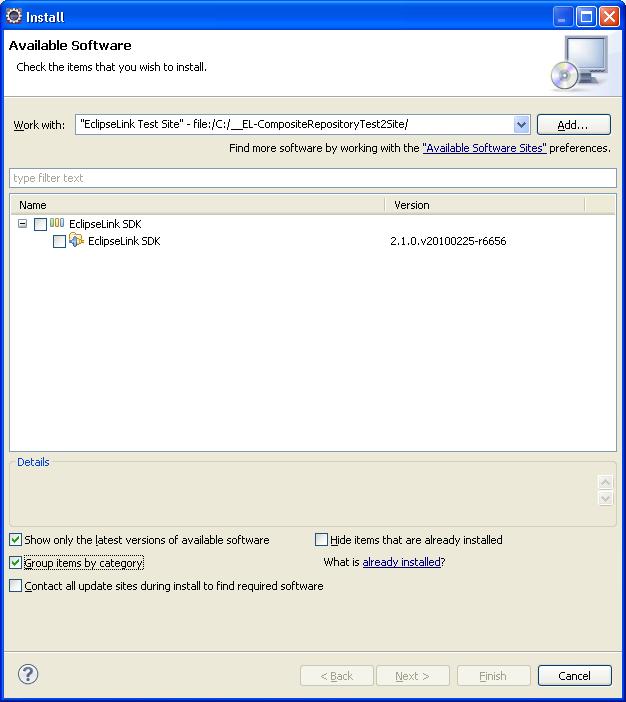Select the EclipseLink SDK category row label
Viewport: 626px width, 702px height.
(105, 224)
